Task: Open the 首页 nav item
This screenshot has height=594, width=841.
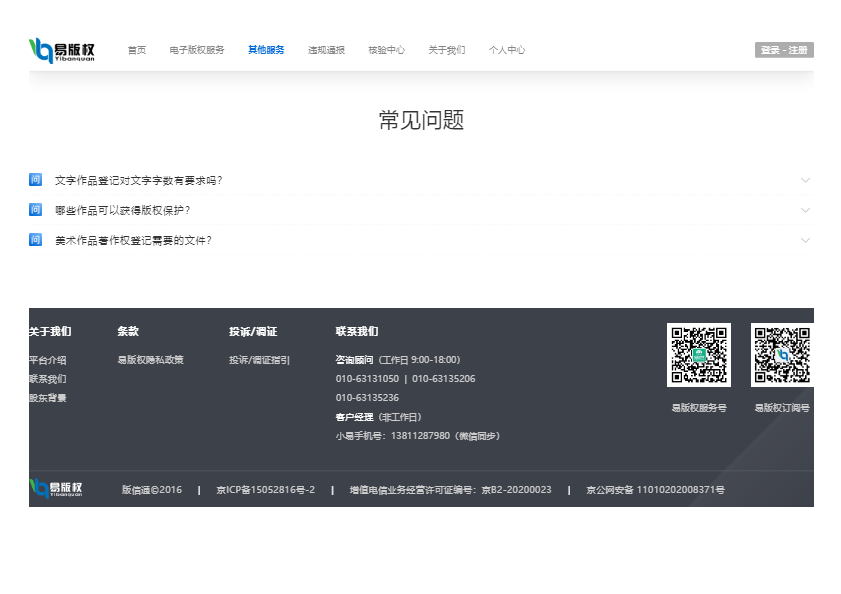Action: (137, 50)
